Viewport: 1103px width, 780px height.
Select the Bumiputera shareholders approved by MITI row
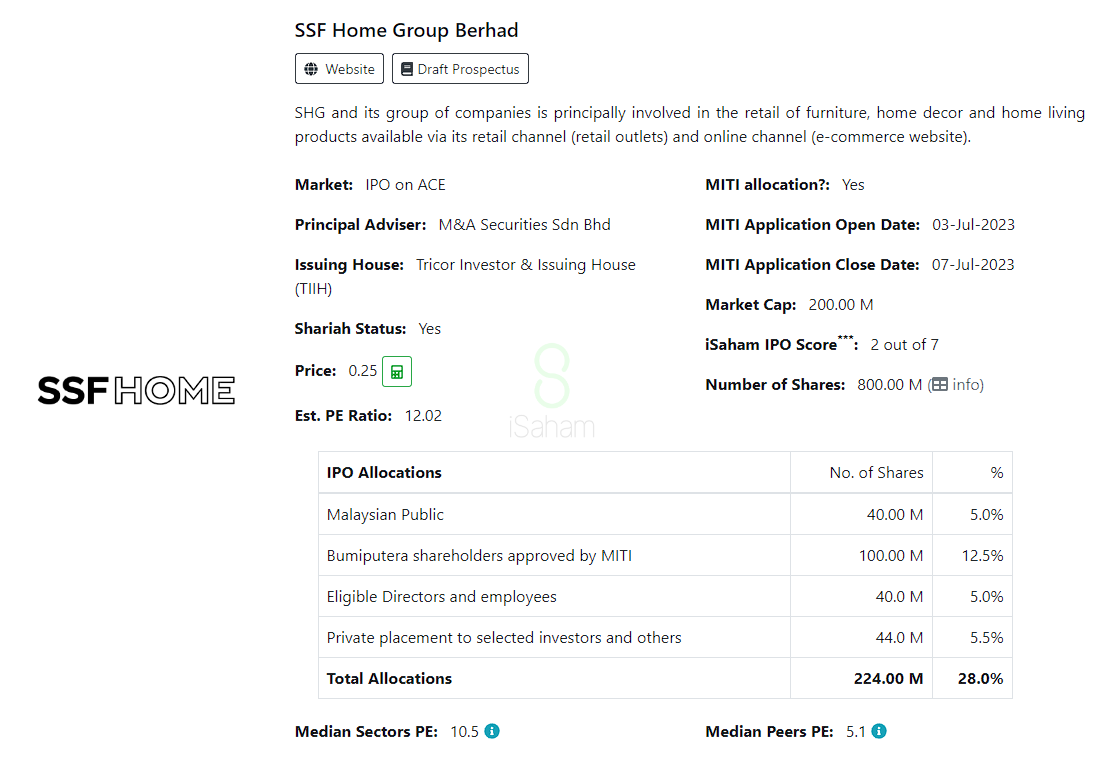[x=479, y=555]
